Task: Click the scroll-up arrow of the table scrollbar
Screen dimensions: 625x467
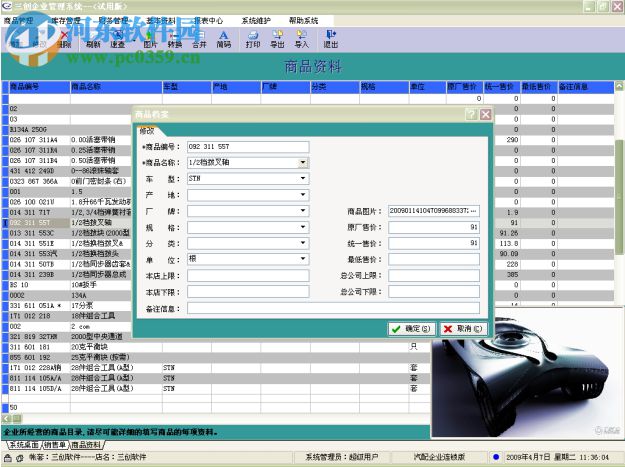Action: click(619, 86)
